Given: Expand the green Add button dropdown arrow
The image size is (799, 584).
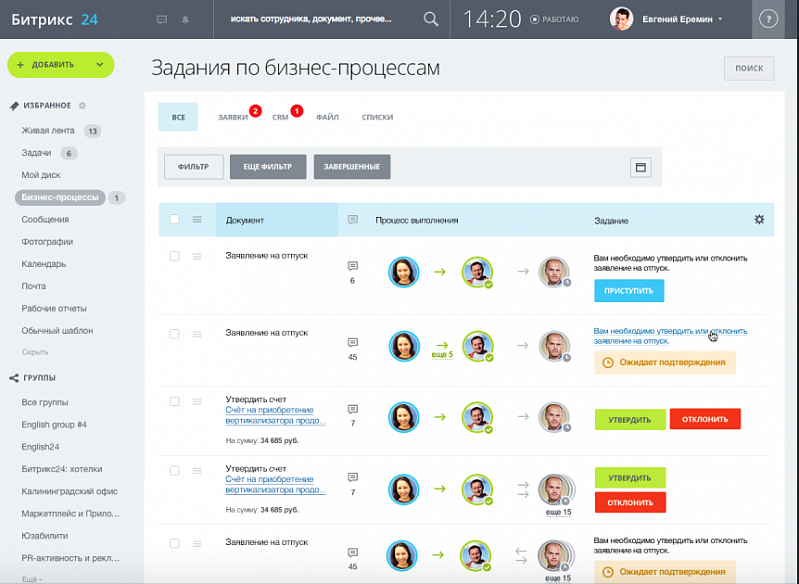Looking at the screenshot, I should (100, 65).
